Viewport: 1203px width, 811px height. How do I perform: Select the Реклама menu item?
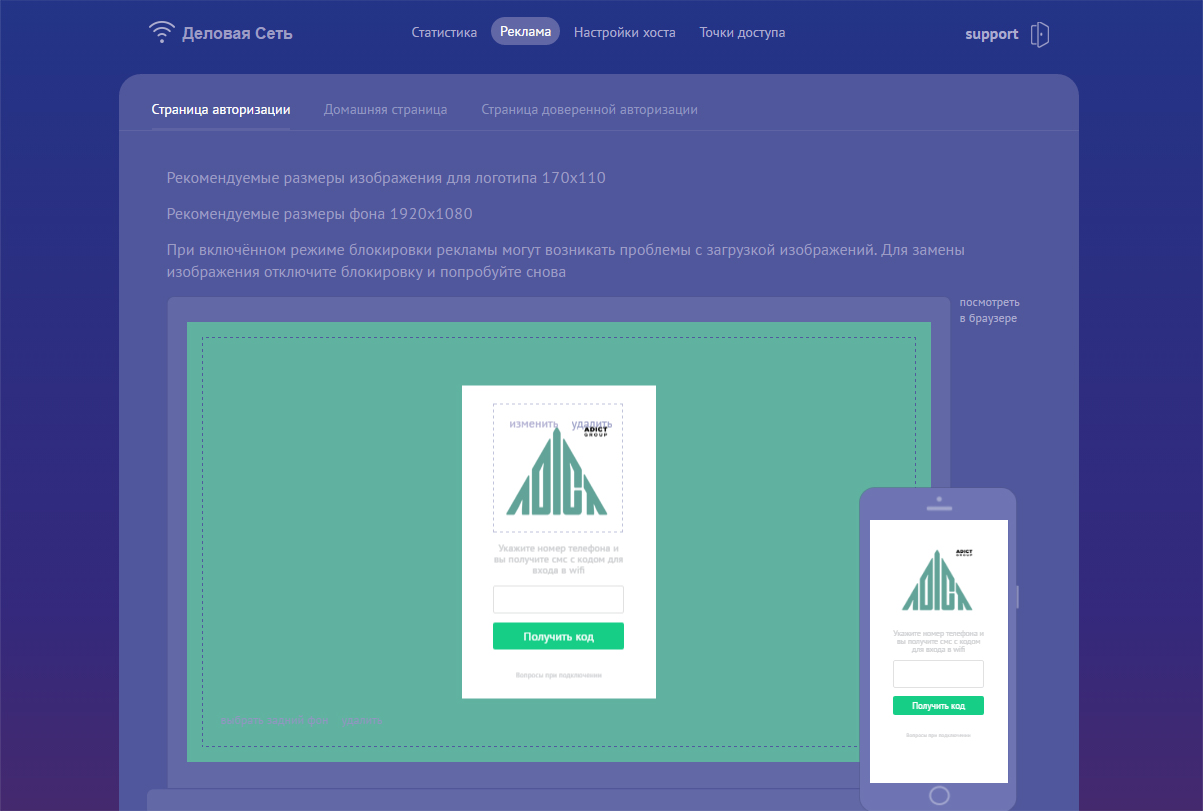click(x=525, y=32)
